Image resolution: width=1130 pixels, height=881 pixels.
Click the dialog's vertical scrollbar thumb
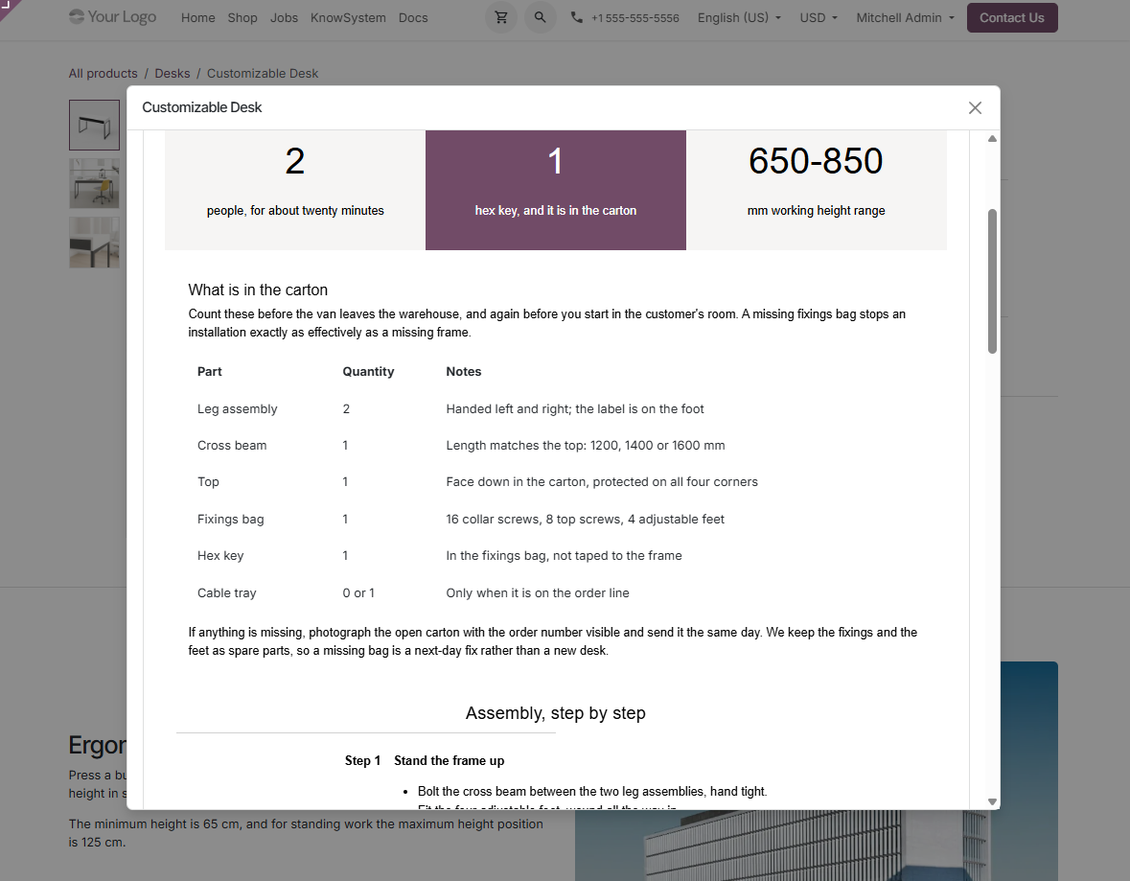click(992, 281)
